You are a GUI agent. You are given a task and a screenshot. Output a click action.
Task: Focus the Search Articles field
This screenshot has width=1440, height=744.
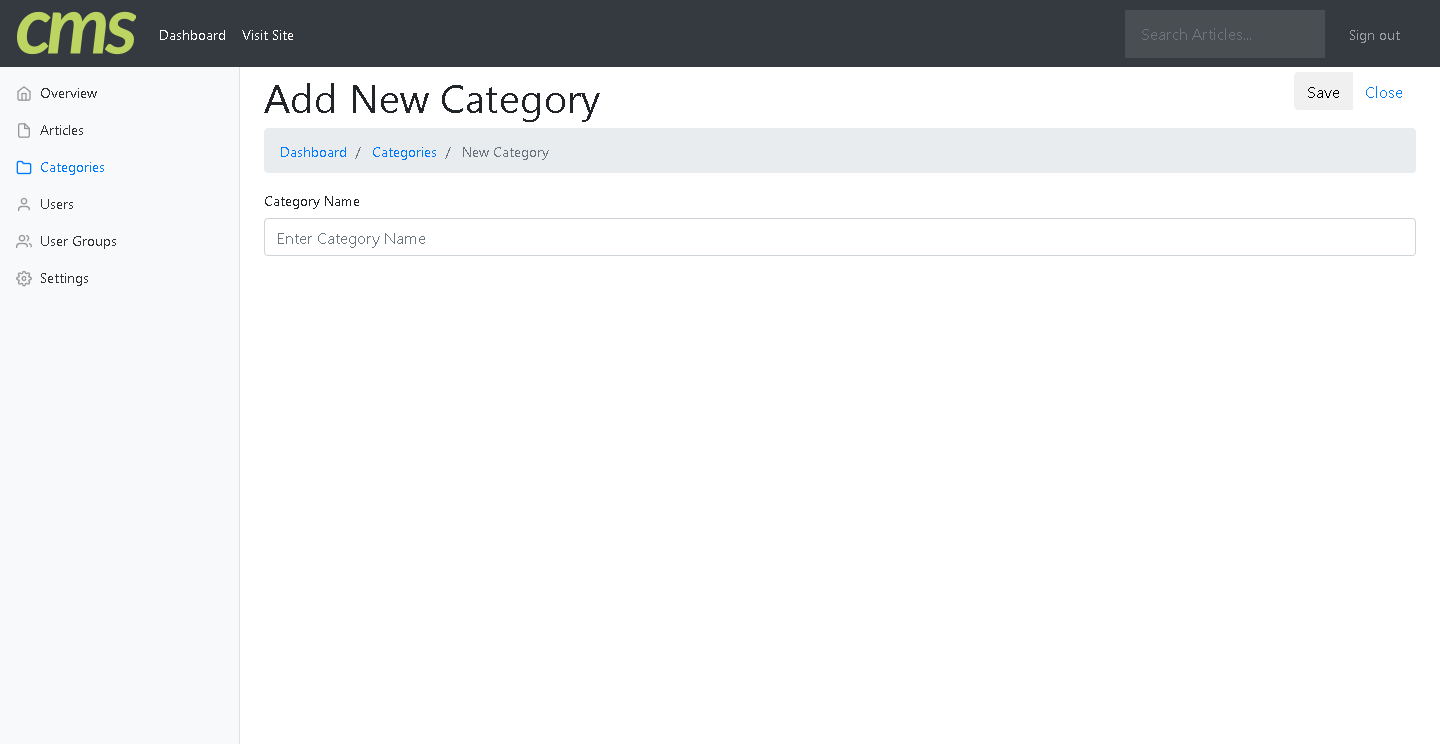pos(1224,34)
